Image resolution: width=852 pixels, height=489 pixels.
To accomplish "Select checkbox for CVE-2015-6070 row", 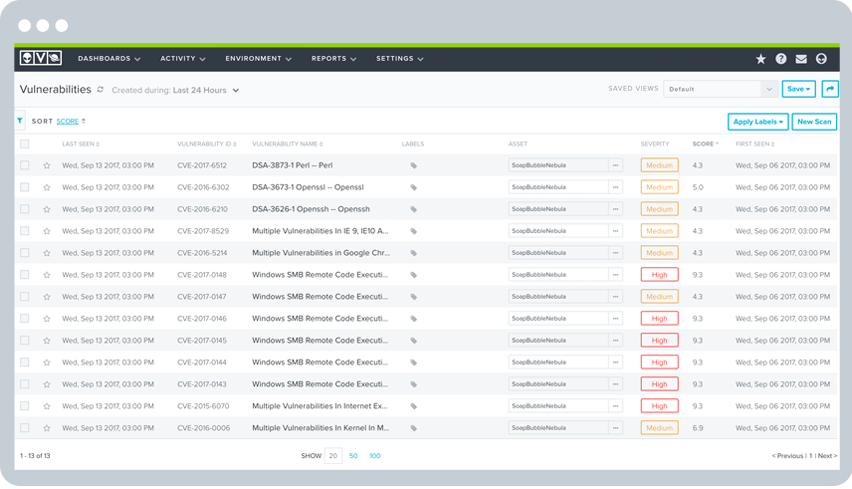I will (x=25, y=406).
